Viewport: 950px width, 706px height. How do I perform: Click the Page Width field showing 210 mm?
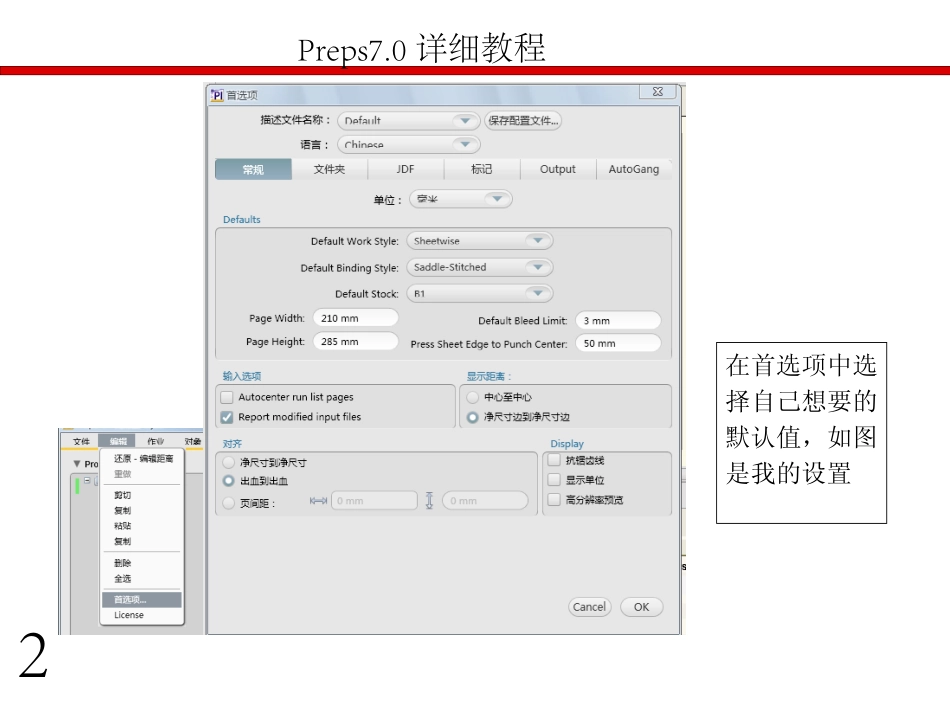point(356,318)
